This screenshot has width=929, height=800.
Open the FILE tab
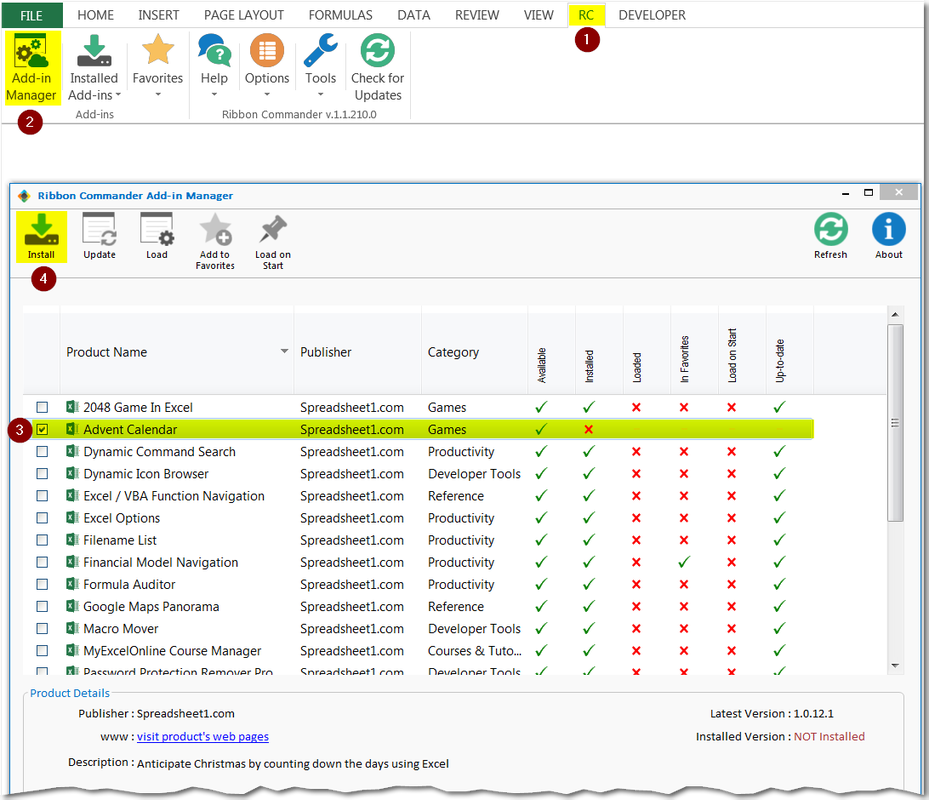32,15
